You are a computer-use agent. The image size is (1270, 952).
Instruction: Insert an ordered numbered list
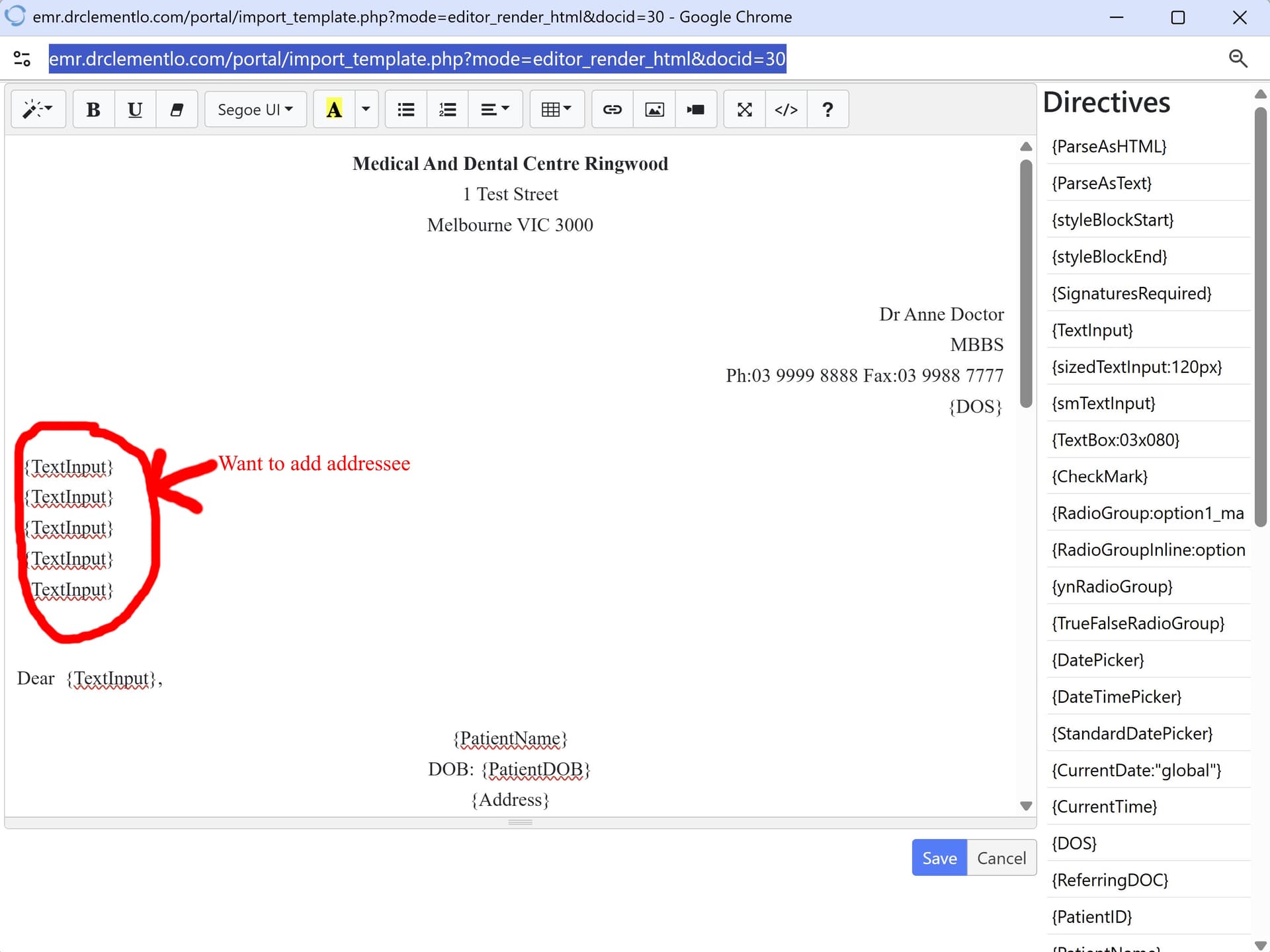point(447,109)
